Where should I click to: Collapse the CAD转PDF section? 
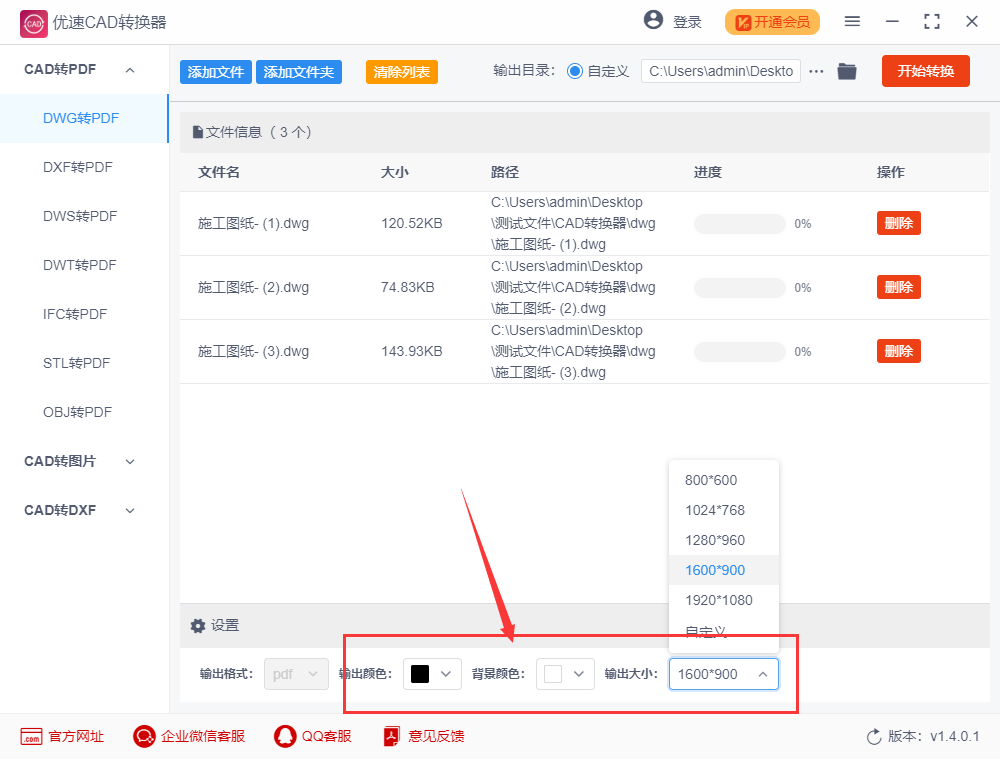pyautogui.click(x=129, y=69)
